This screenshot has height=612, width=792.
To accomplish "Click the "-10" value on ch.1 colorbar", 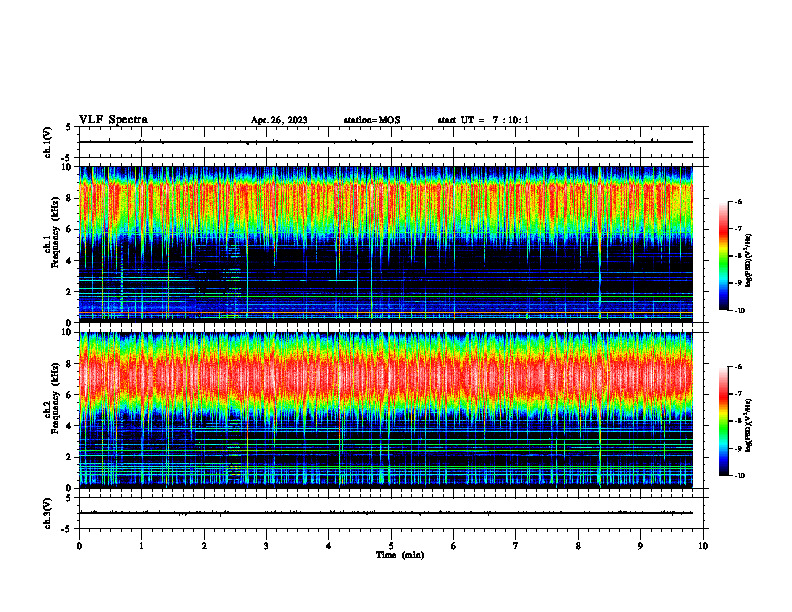I will coord(738,311).
